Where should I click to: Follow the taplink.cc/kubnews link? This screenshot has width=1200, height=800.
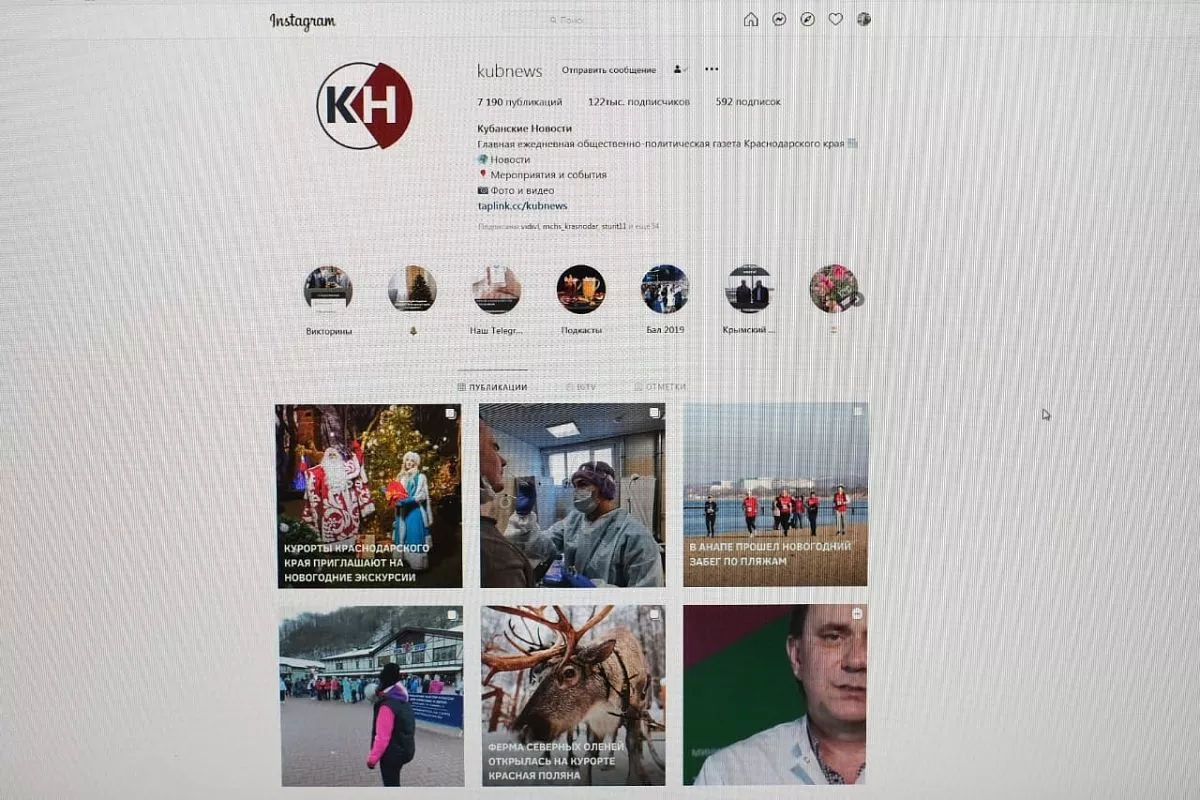coord(522,206)
